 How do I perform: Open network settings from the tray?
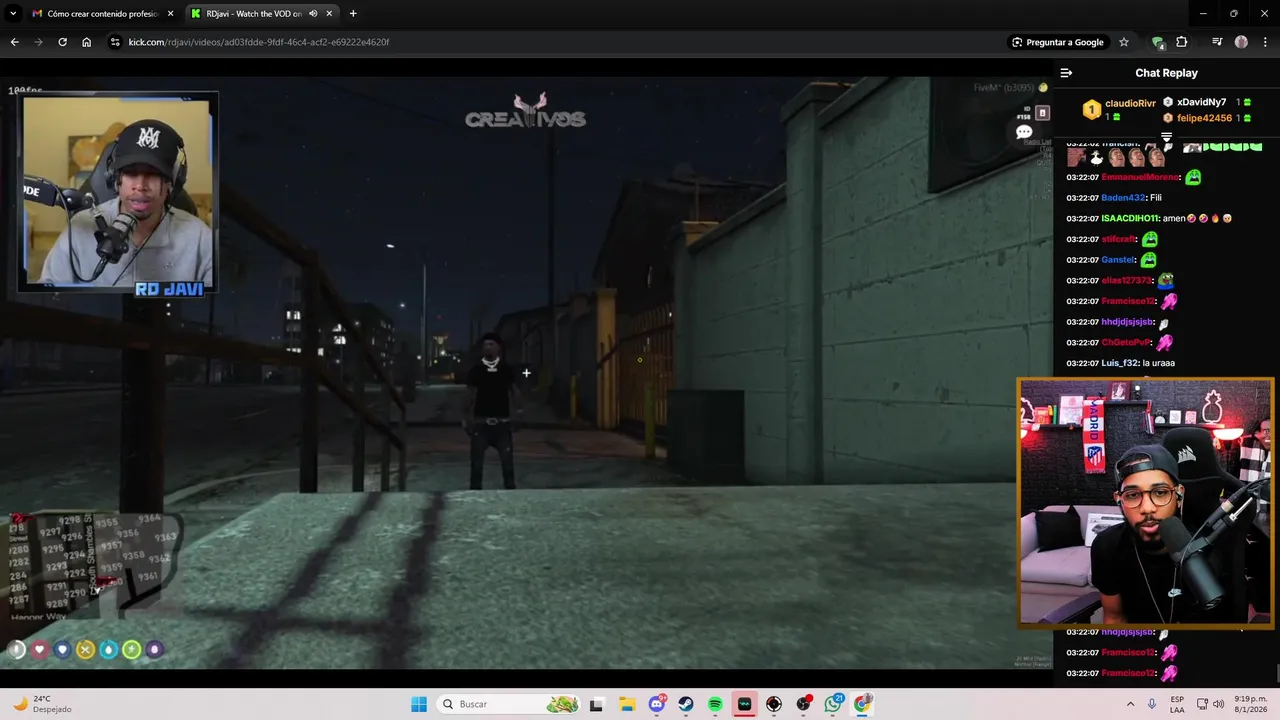(x=1202, y=704)
